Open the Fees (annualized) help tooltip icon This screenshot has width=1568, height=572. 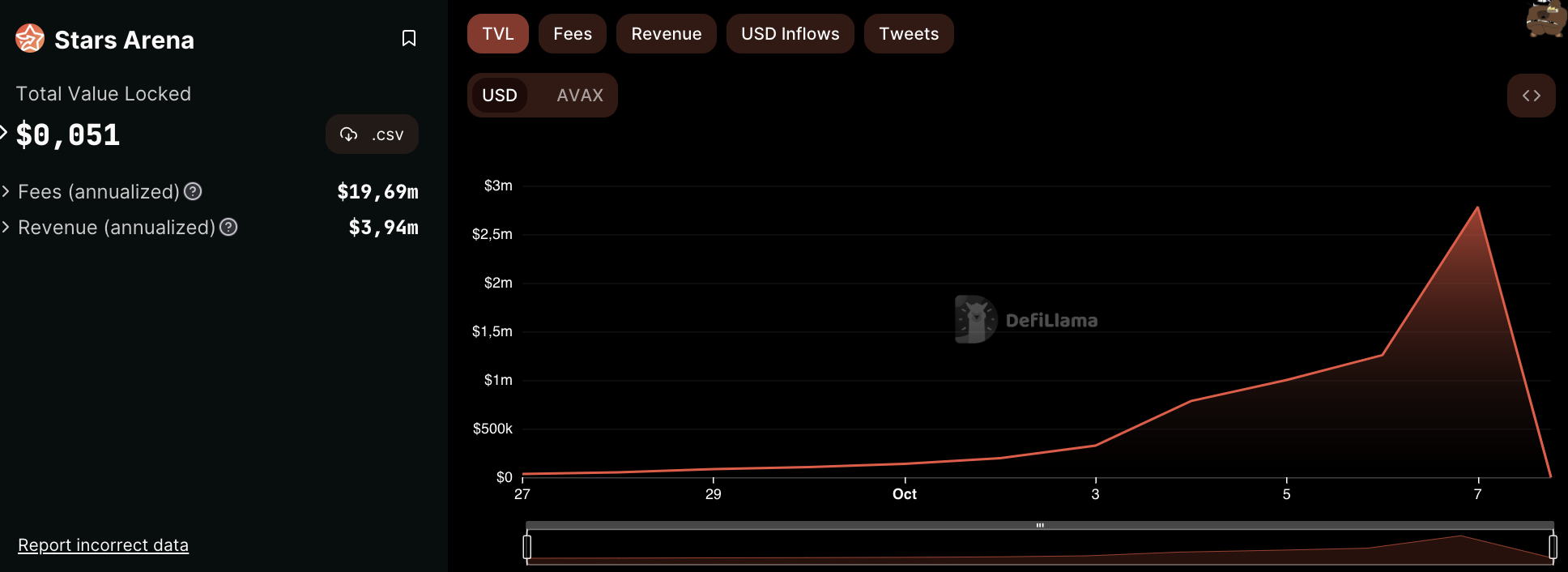pyautogui.click(x=193, y=191)
